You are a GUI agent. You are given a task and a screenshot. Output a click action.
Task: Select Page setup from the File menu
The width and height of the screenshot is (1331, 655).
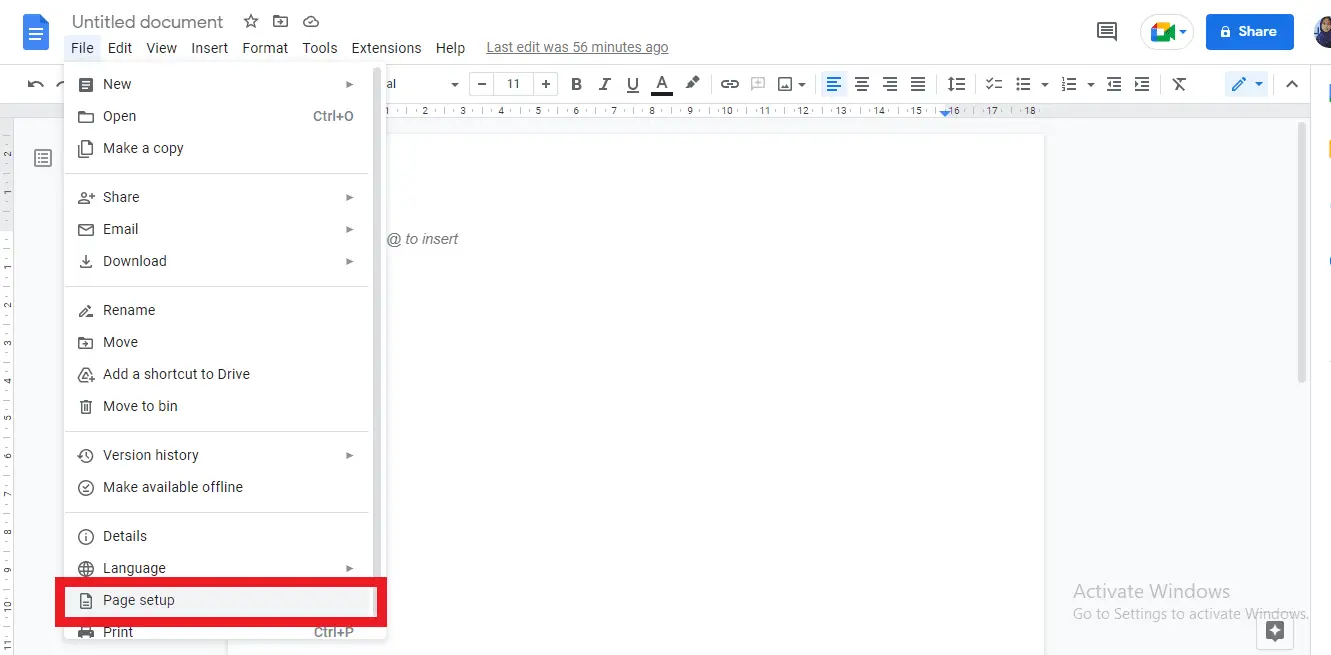coord(139,600)
